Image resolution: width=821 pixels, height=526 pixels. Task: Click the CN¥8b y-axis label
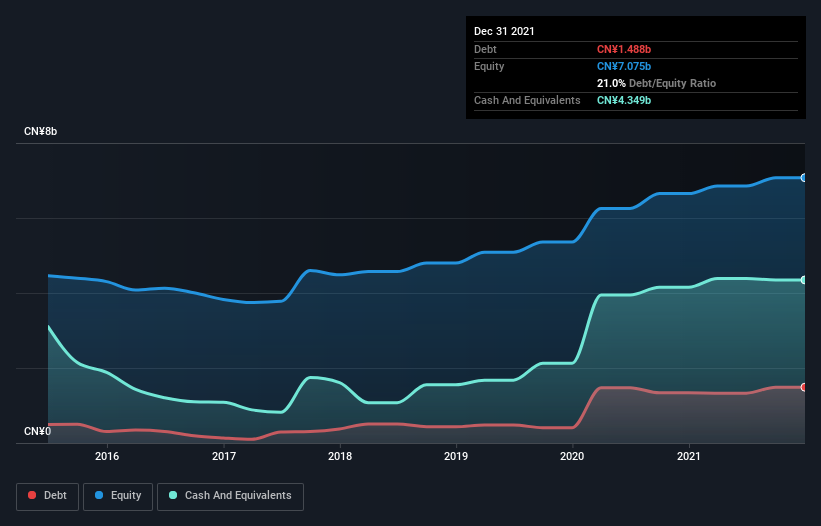pos(40,131)
